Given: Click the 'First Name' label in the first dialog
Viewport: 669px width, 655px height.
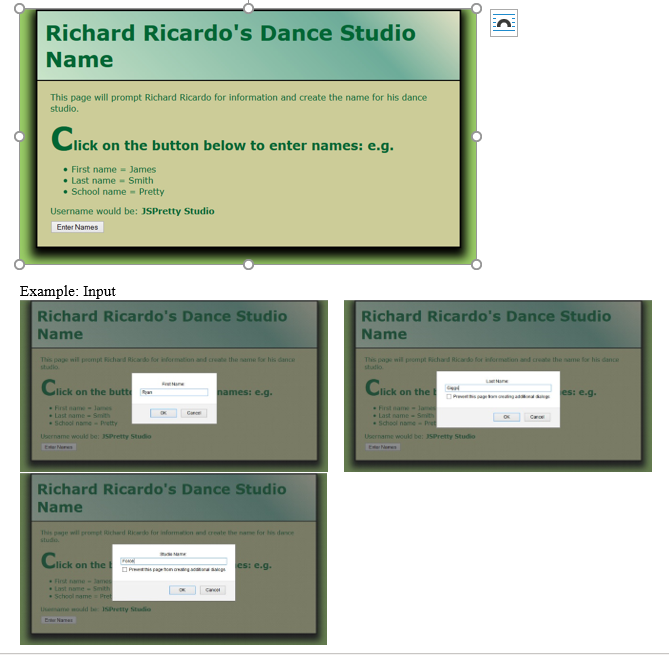Looking at the screenshot, I should (173, 384).
